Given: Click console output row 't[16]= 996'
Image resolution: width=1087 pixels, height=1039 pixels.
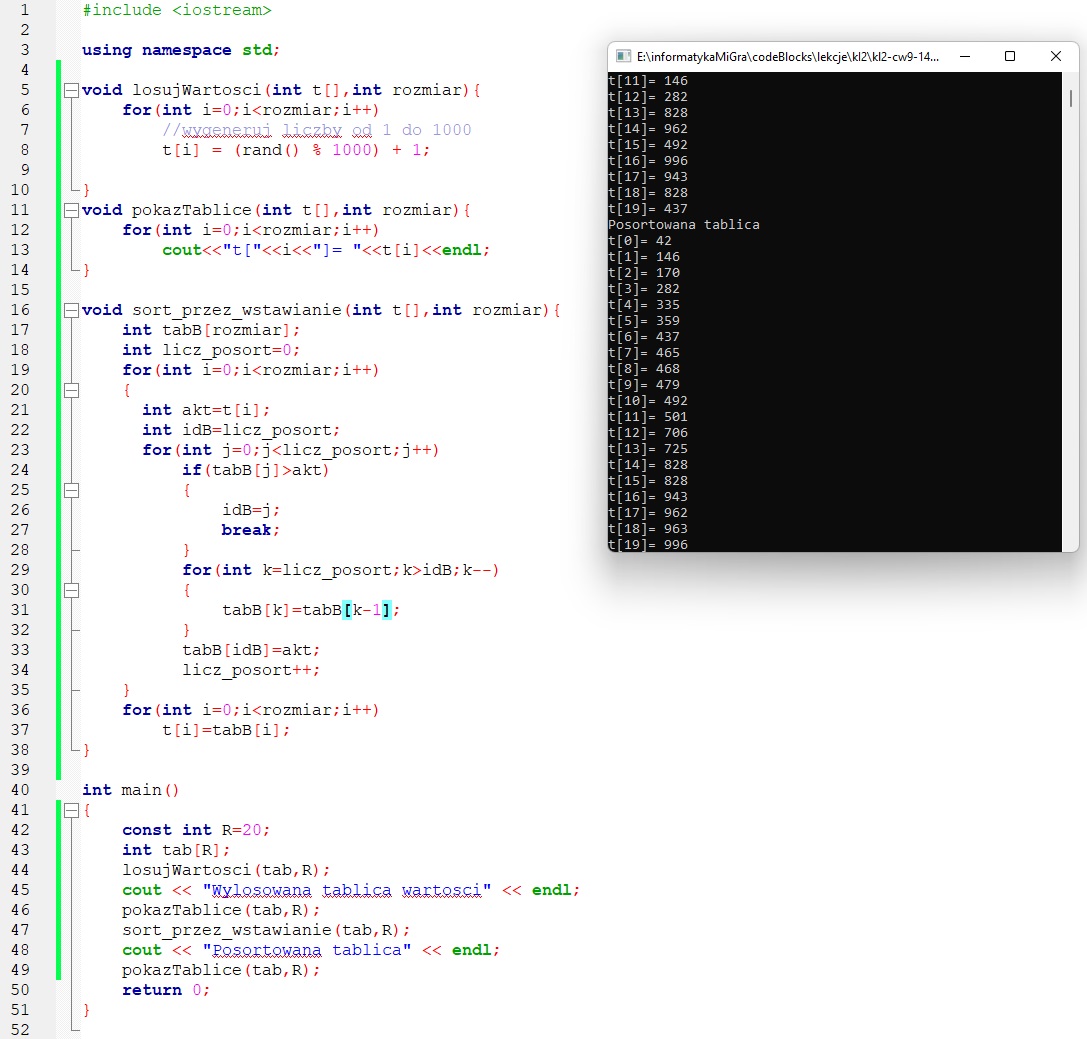Looking at the screenshot, I should tap(647, 161).
